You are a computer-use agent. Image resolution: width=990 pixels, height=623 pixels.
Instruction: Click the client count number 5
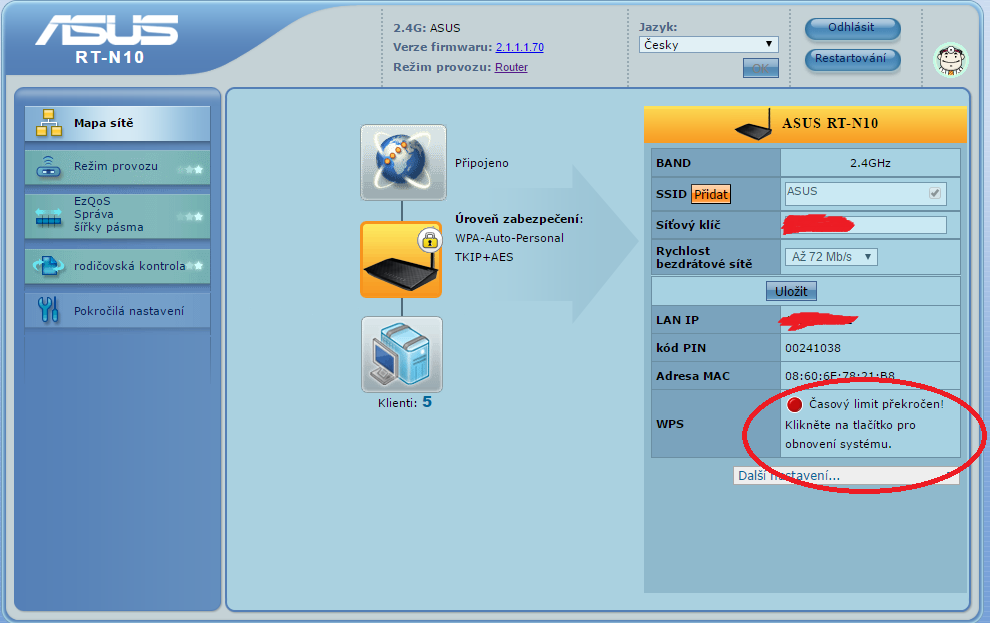pyautogui.click(x=427, y=402)
